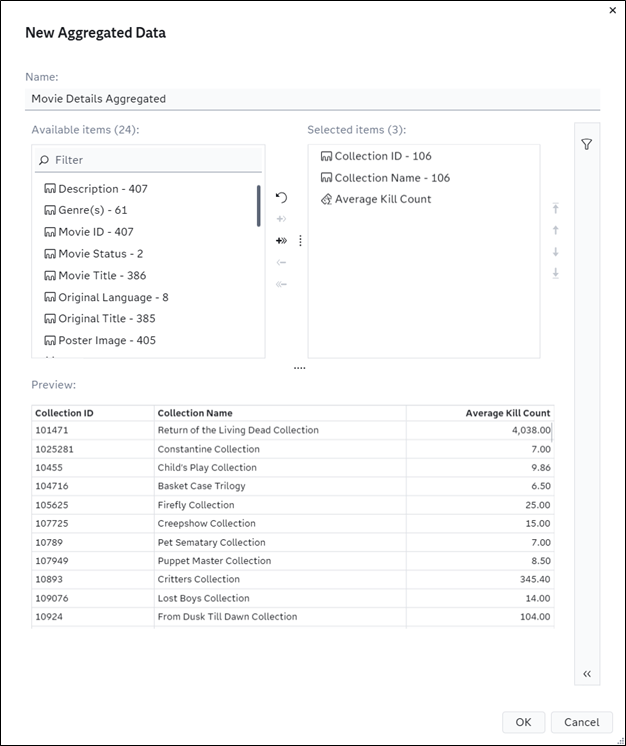This screenshot has width=626, height=746.
Task: Click the 345.40 value cell
Action: [480, 579]
